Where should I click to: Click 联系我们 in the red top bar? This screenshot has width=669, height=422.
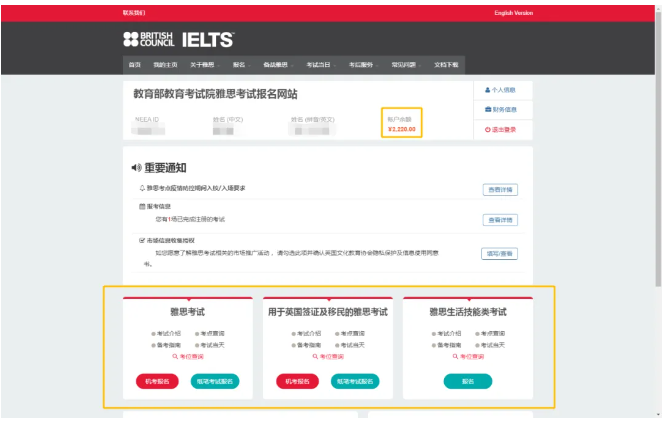134,13
